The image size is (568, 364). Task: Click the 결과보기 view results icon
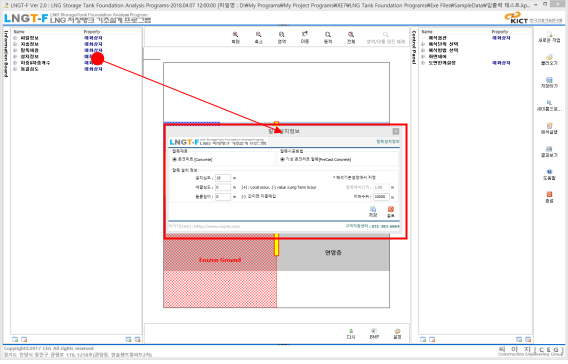(549, 152)
